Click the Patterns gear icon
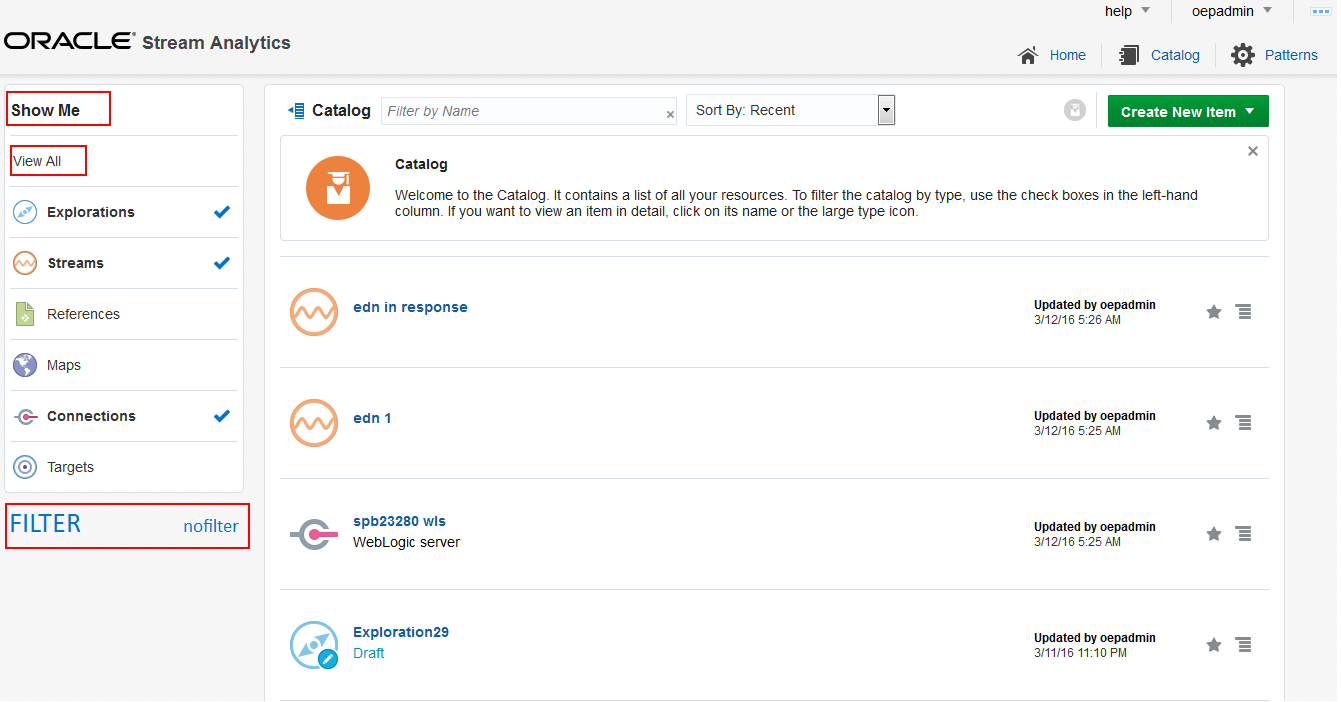This screenshot has height=702, width=1341. click(x=1243, y=55)
